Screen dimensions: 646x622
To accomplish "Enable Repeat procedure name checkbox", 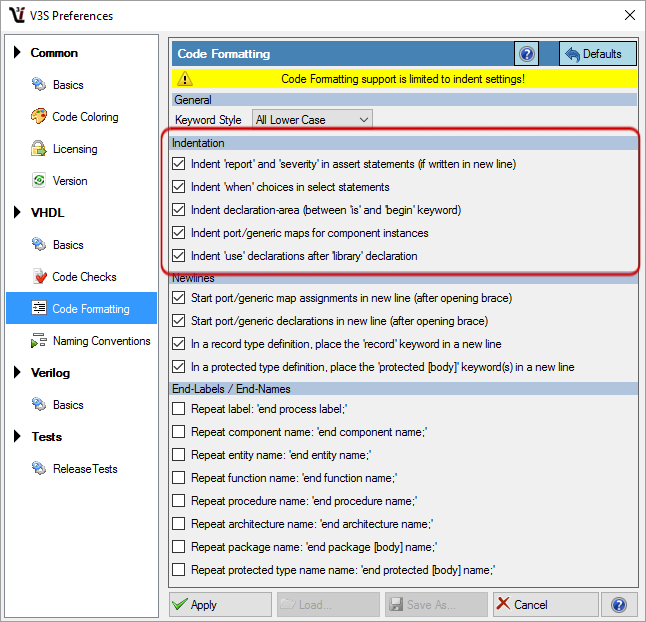I will click(178, 501).
